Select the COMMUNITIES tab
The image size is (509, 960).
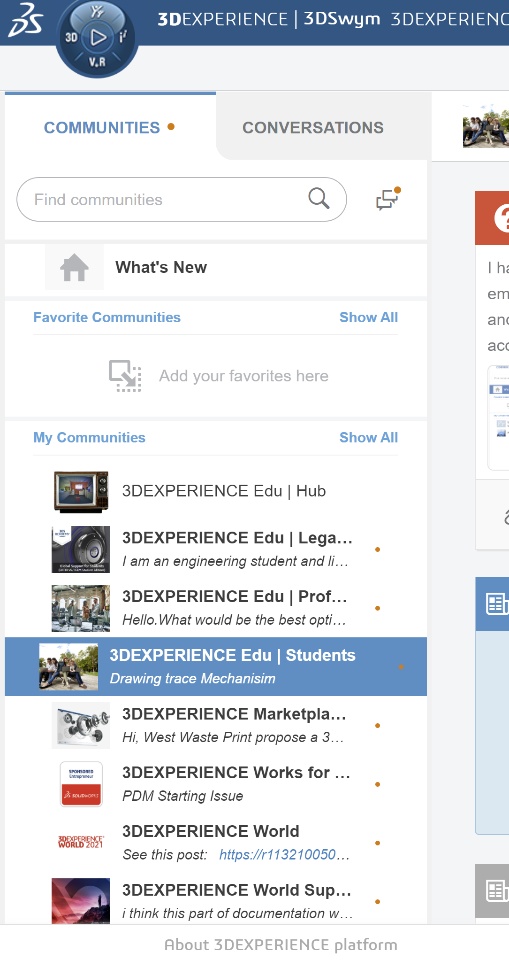pos(102,127)
